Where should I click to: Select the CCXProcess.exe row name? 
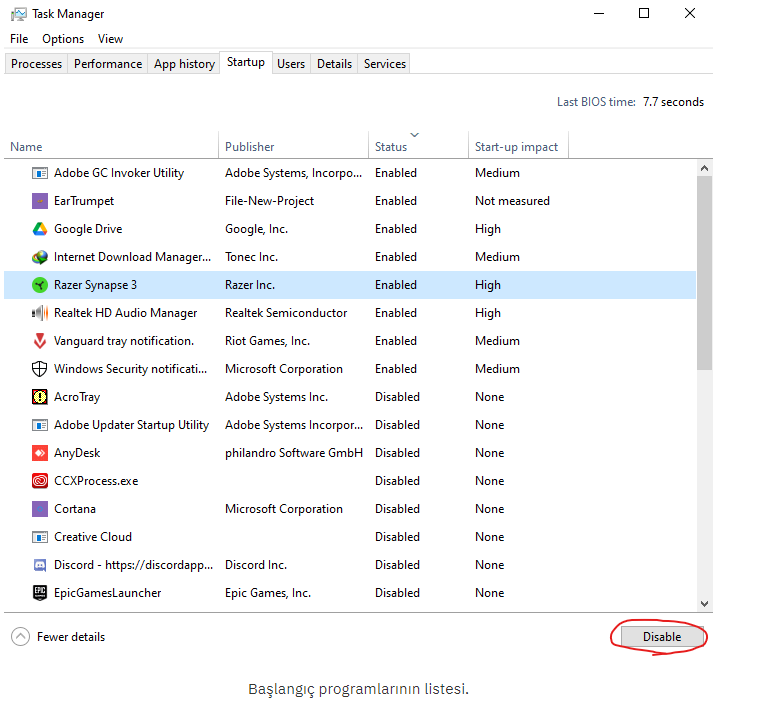[x=96, y=481]
